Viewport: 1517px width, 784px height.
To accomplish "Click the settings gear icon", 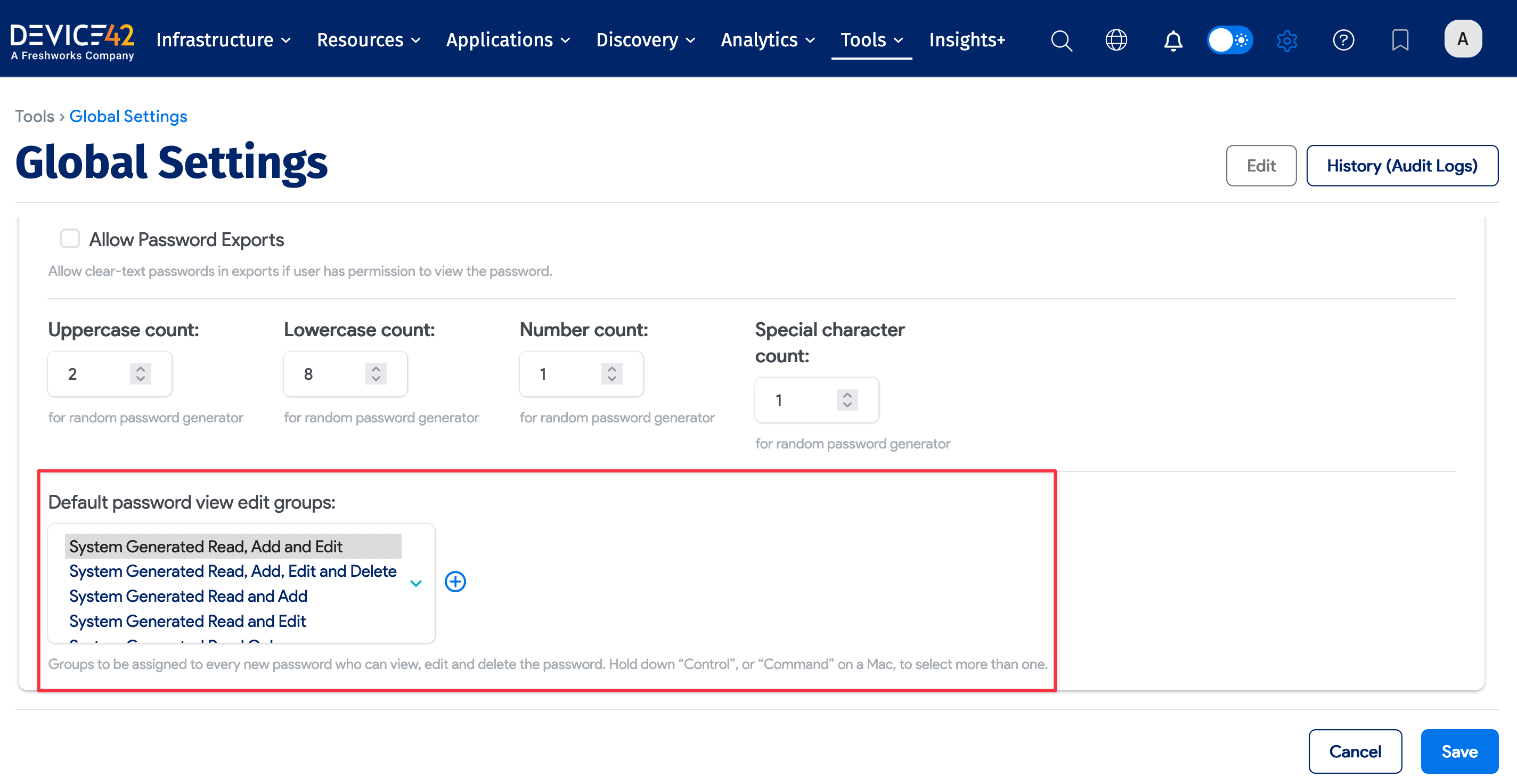I will (1287, 40).
